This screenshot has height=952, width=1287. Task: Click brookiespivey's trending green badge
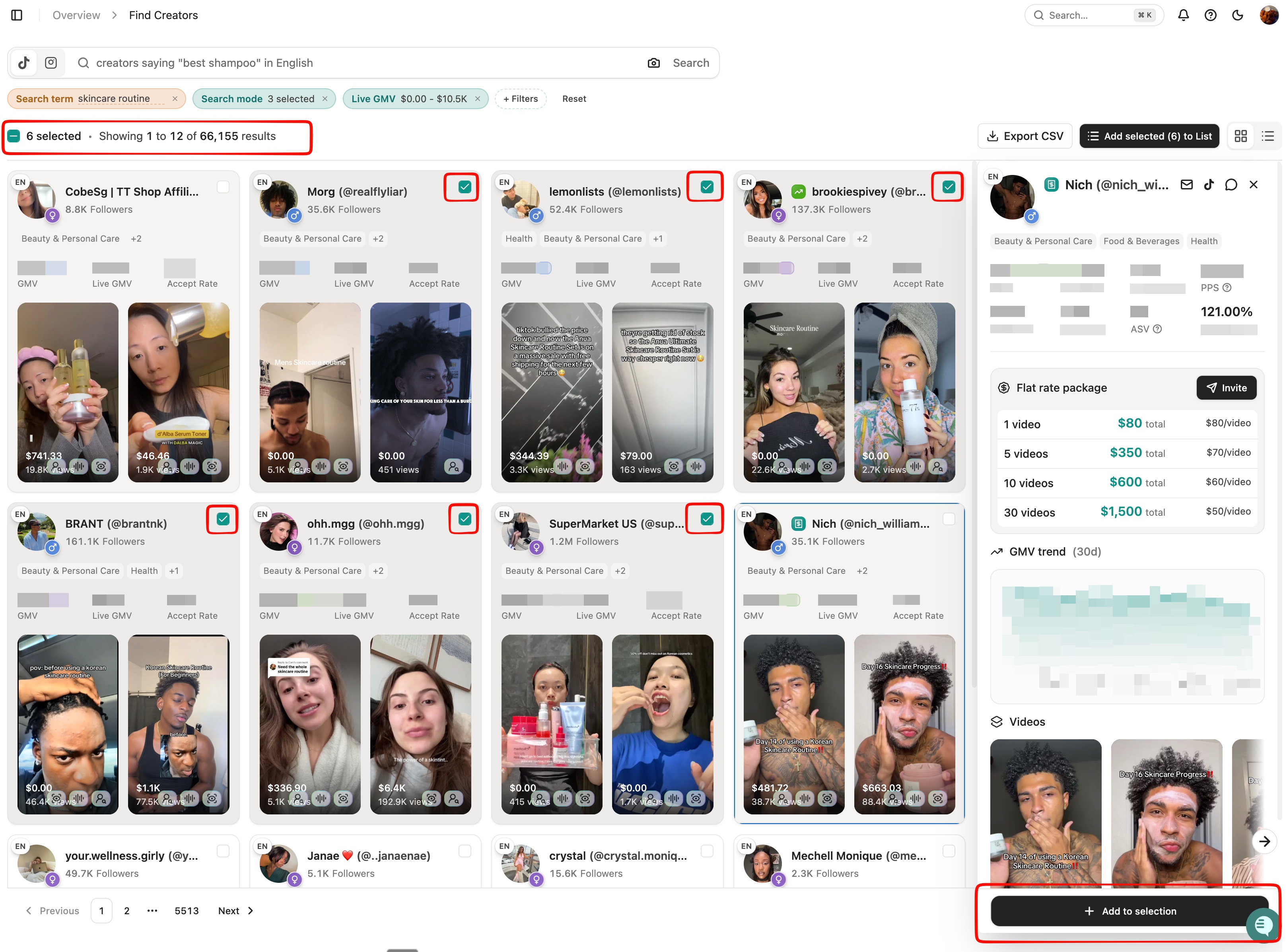point(798,191)
